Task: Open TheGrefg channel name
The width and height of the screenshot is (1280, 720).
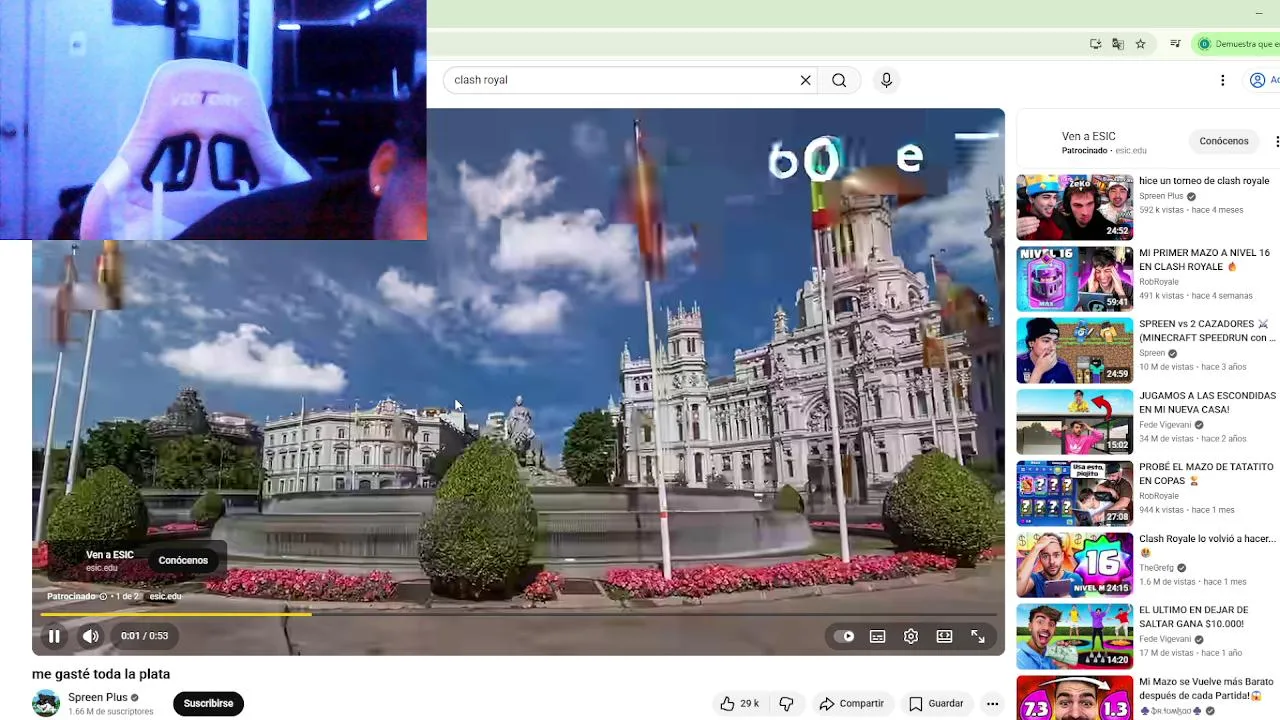Action: pos(1156,568)
